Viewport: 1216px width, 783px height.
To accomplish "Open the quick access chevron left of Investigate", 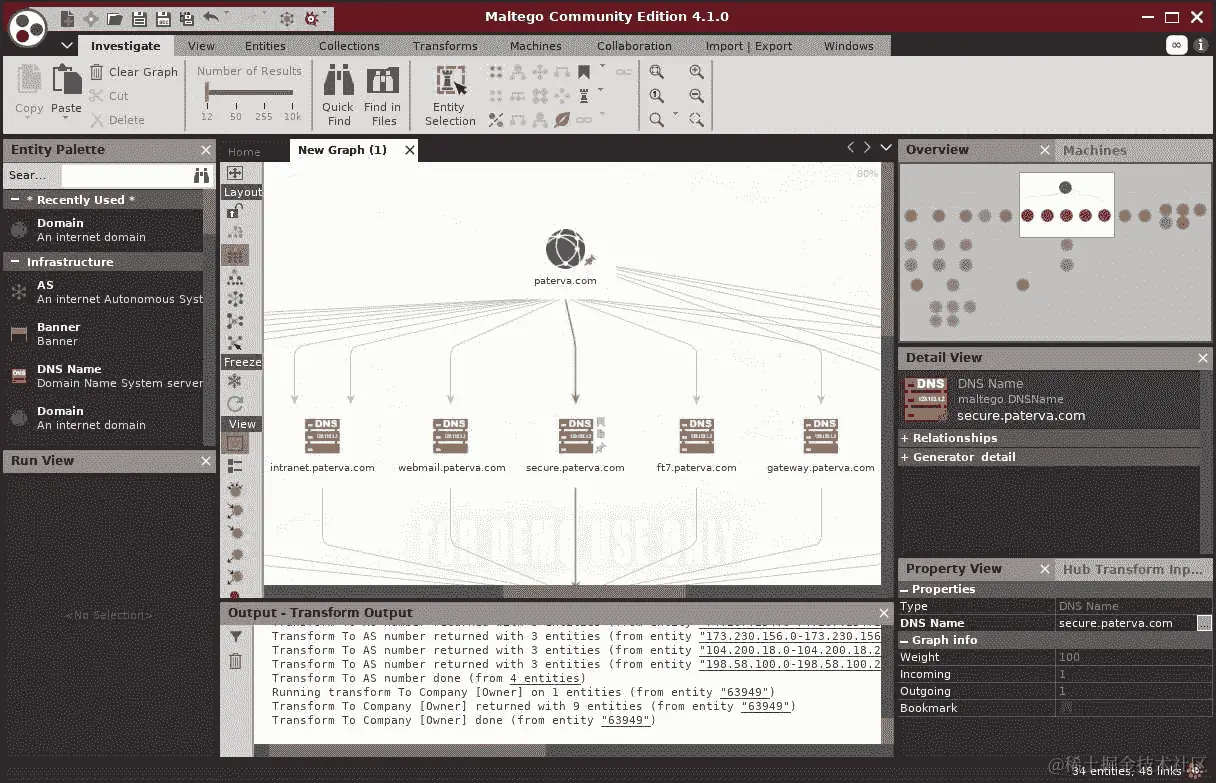I will point(67,46).
